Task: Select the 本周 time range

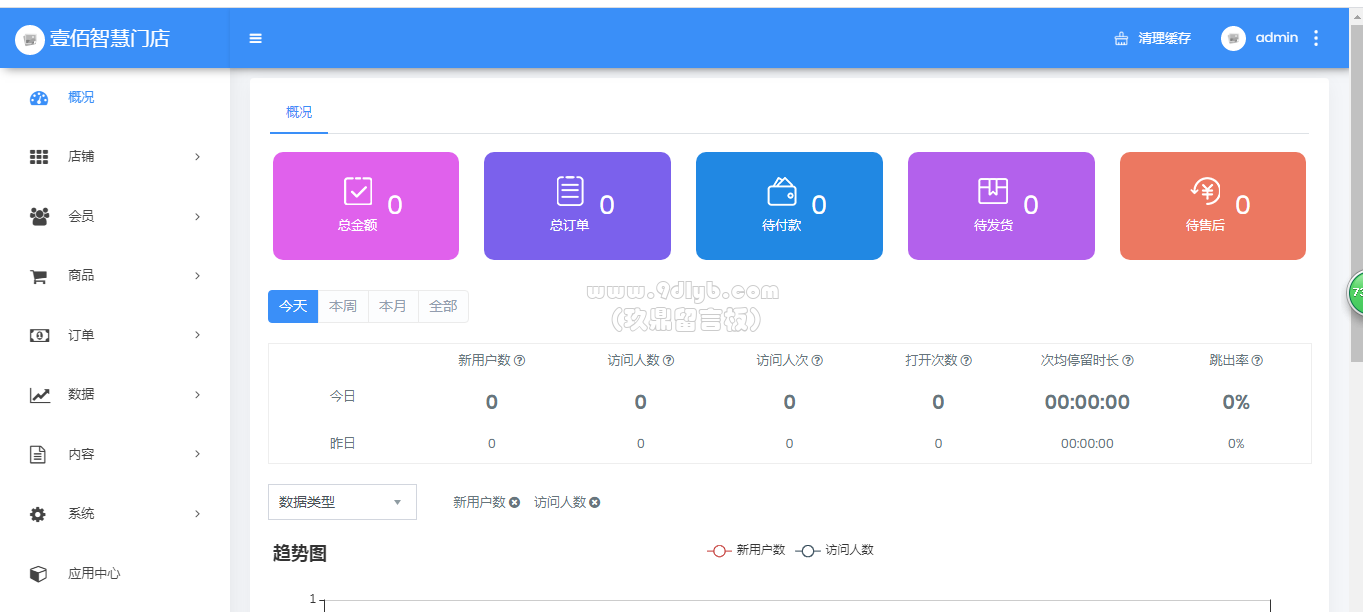Action: tap(343, 306)
